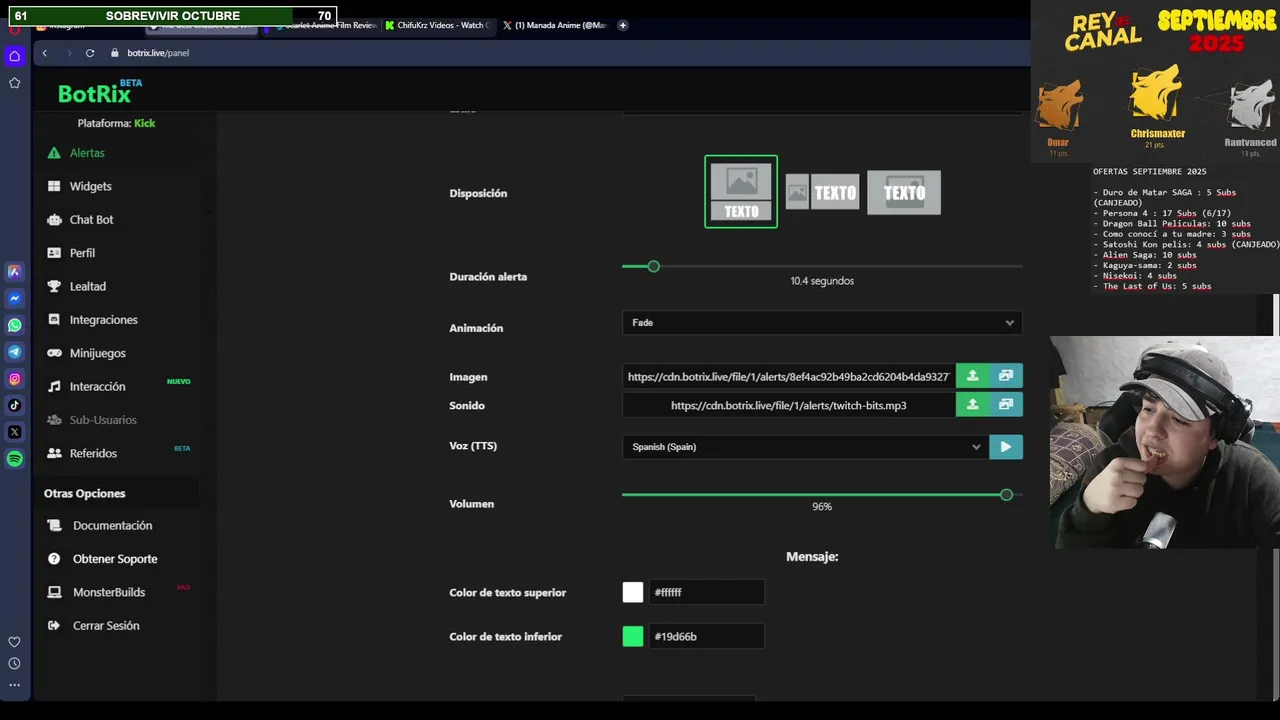Image resolution: width=1280 pixels, height=720 pixels.
Task: Open the MonsterBuilds link
Action: 108,592
